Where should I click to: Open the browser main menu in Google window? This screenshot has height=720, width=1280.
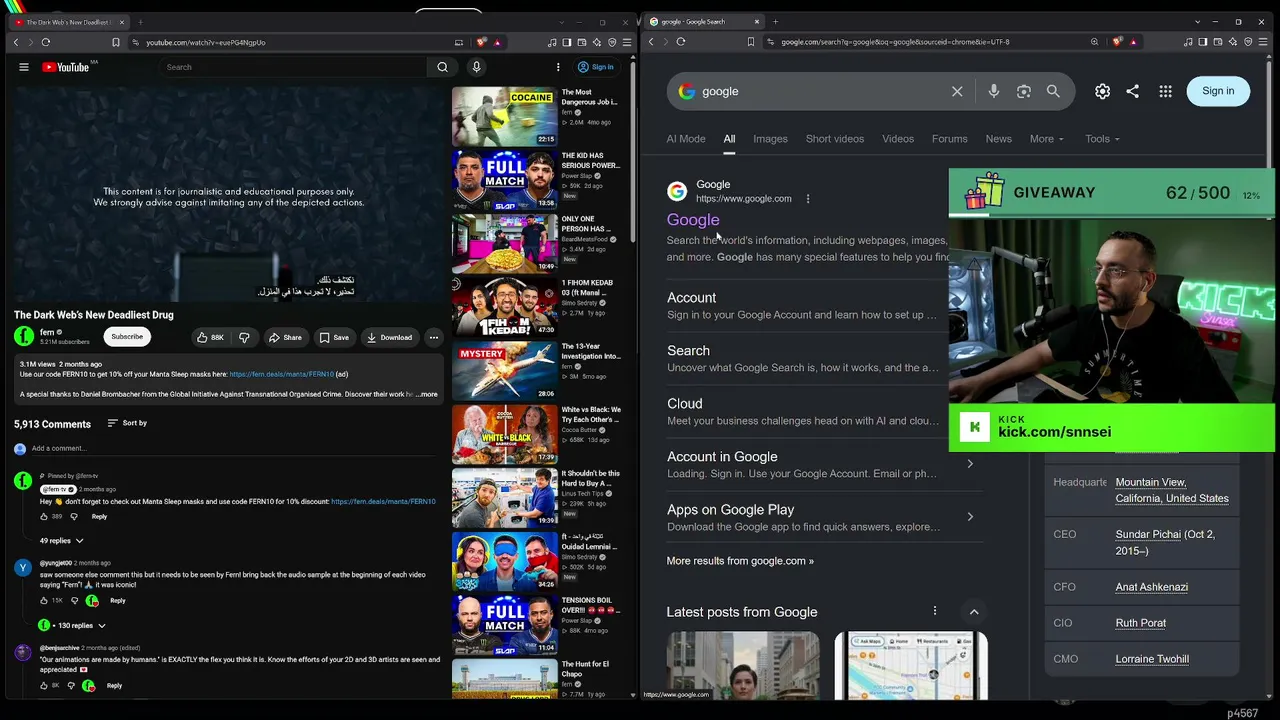tap(1263, 42)
